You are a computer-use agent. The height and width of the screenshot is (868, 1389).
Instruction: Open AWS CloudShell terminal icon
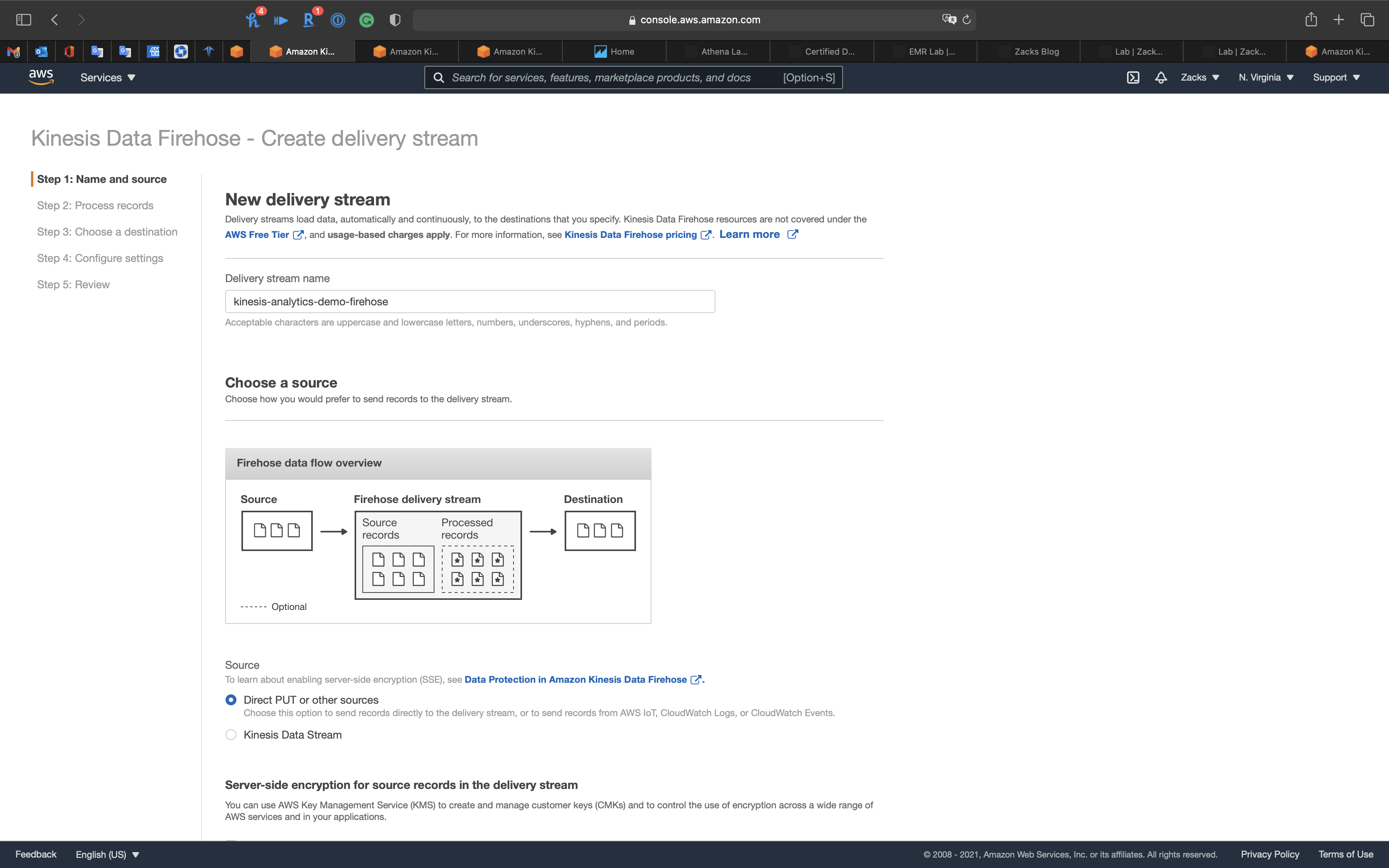[1132, 77]
